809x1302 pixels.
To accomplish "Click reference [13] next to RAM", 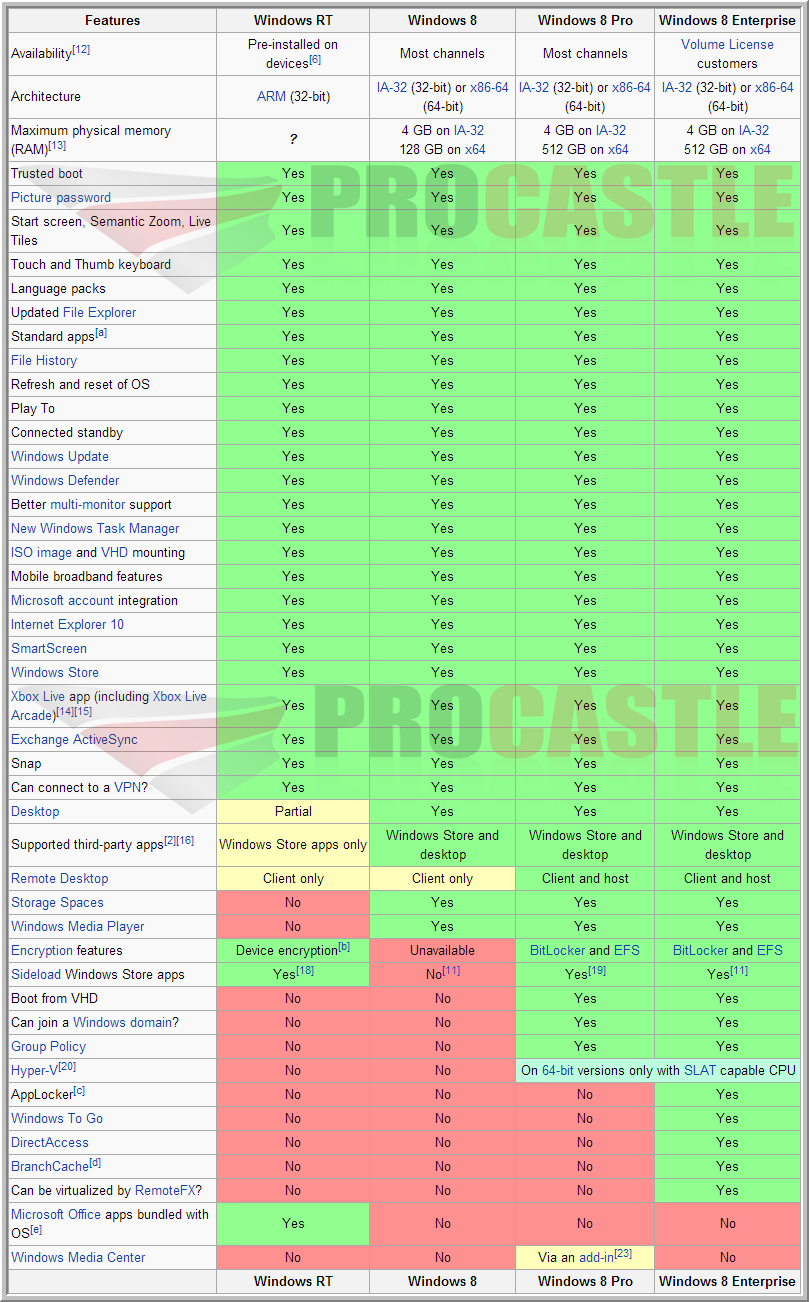I will coord(57,146).
